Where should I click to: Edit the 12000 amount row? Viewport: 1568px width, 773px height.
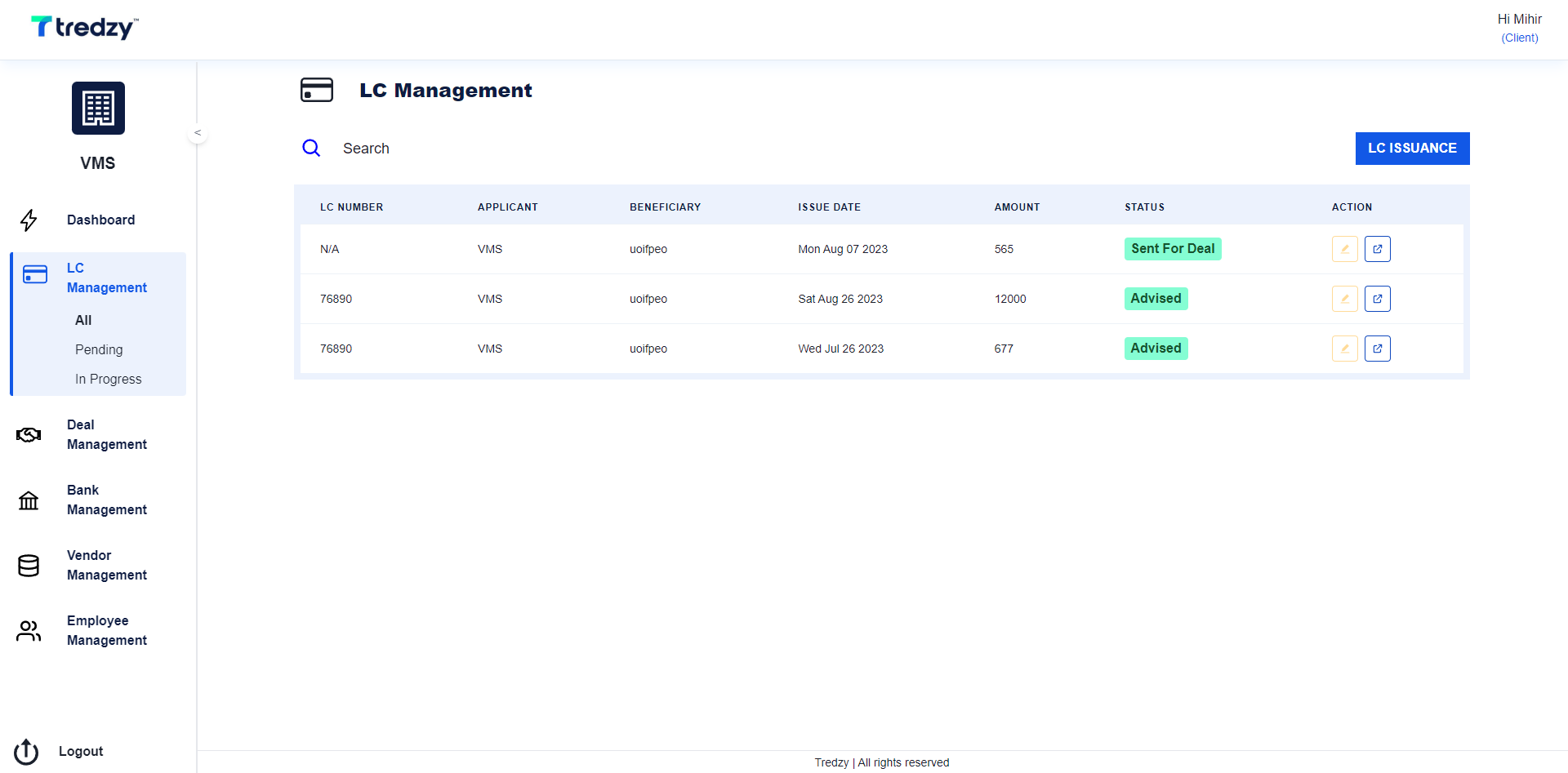point(1345,299)
